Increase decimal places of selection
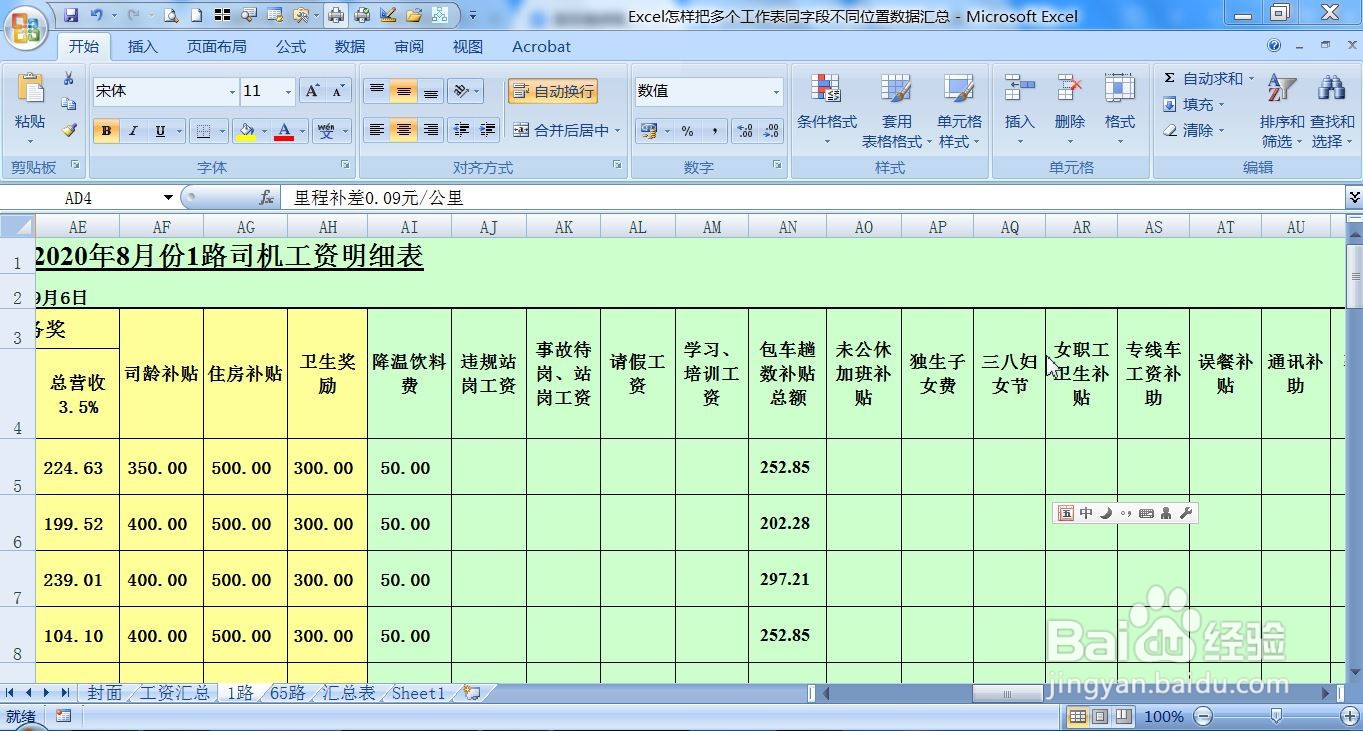1363x731 pixels. point(744,130)
